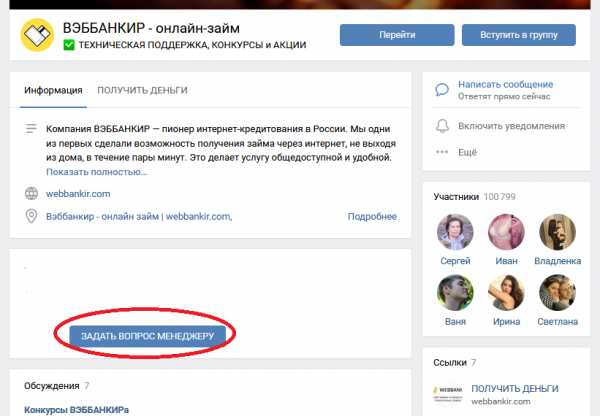This screenshot has height=416, width=600.
Task: Click the location pin icon
Action: (31, 216)
